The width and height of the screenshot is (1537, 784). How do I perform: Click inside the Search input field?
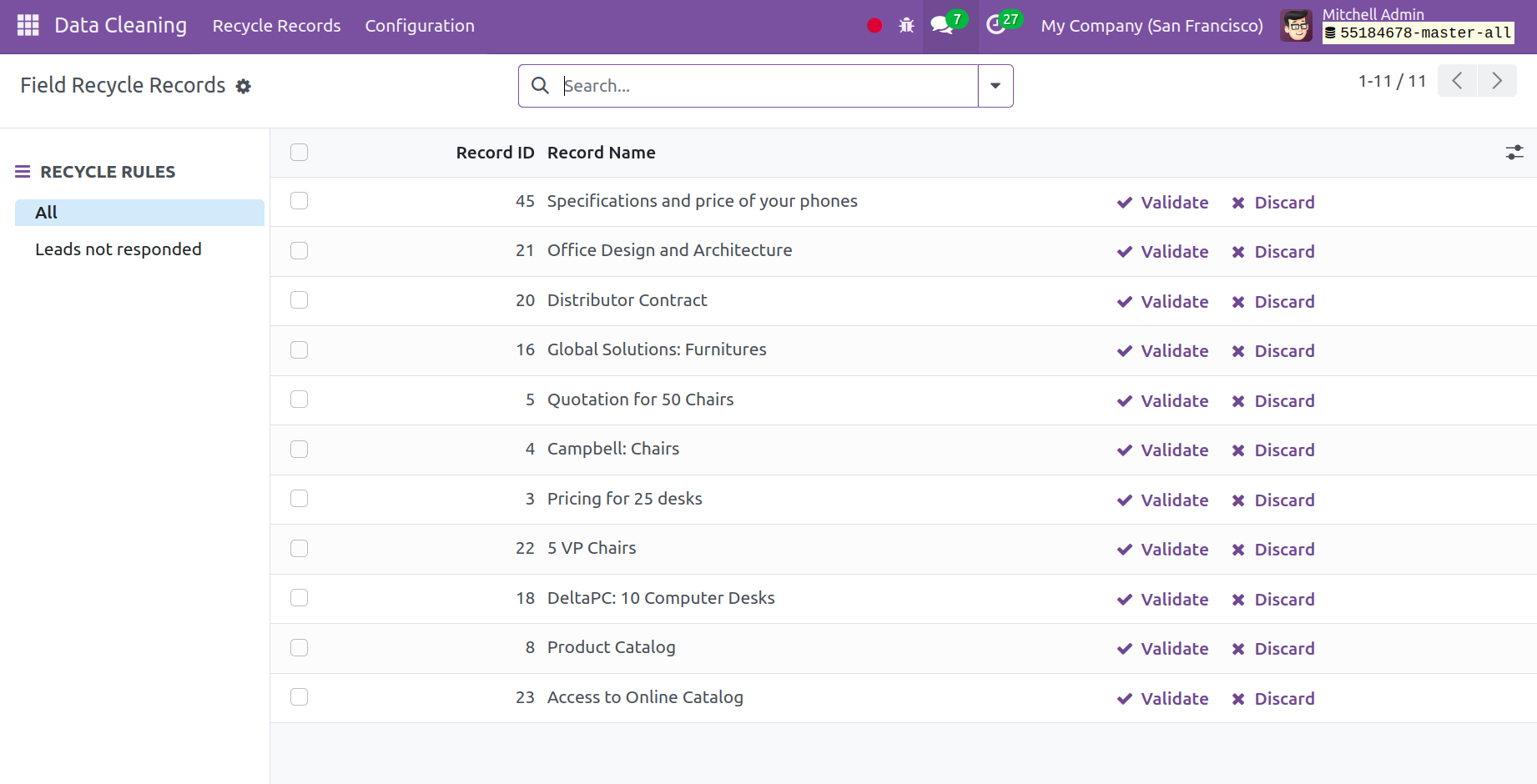(751, 85)
